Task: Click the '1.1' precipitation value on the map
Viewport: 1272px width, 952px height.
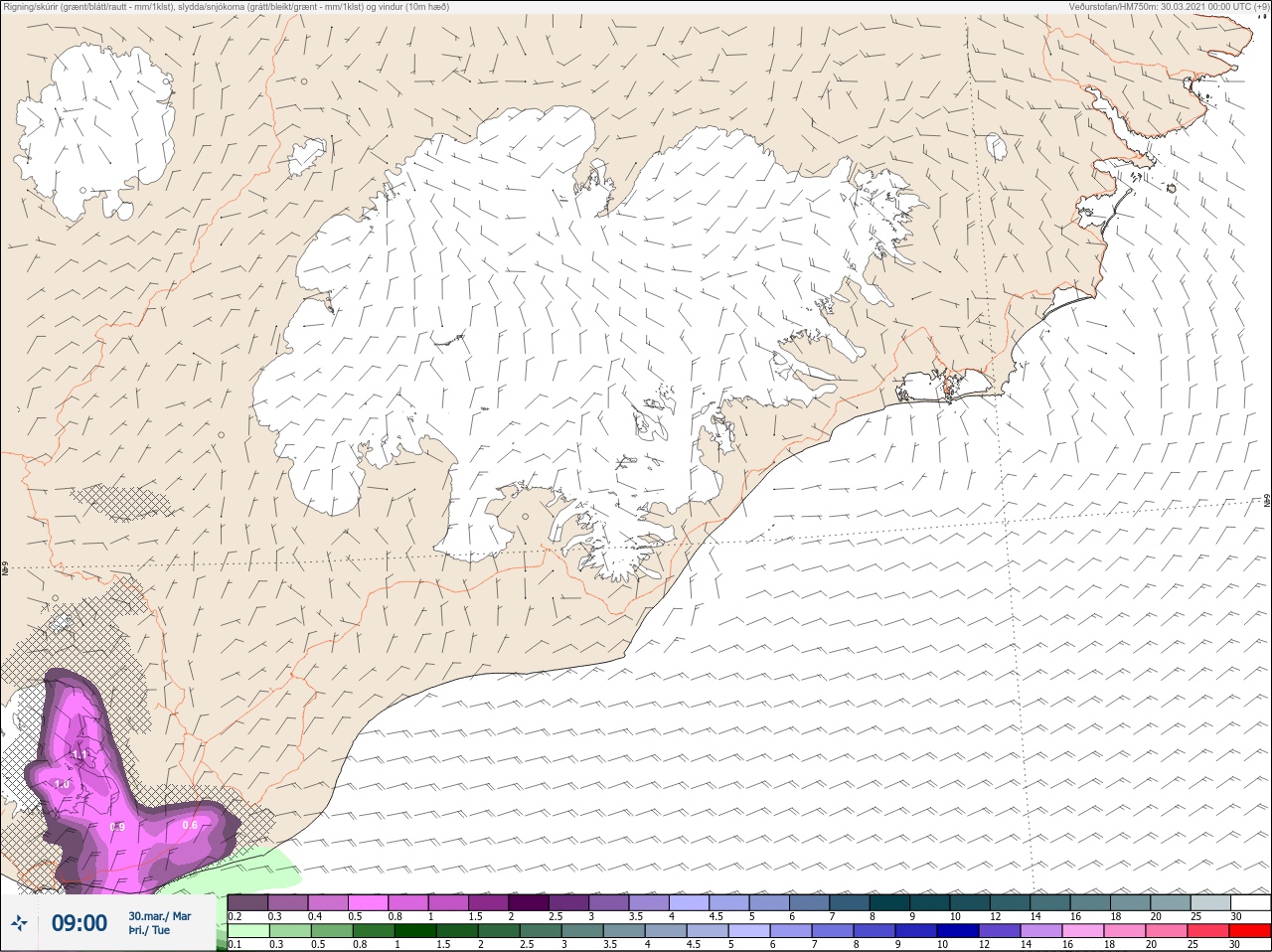Action: pyautogui.click(x=81, y=755)
